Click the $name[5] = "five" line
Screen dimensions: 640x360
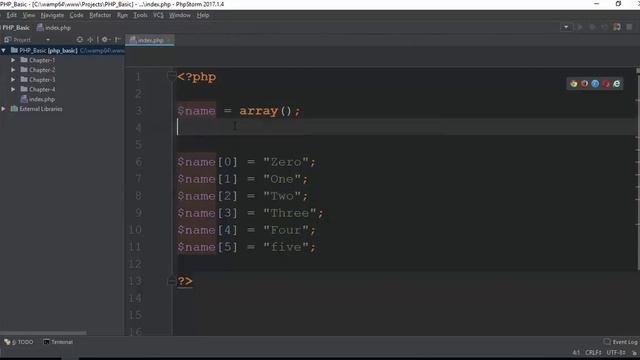pos(247,247)
